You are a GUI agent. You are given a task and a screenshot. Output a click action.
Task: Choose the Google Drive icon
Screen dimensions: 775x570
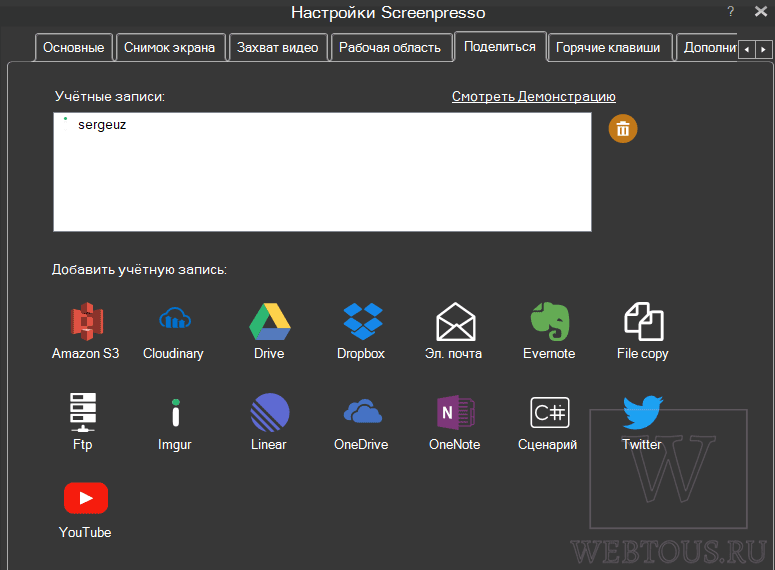[269, 321]
